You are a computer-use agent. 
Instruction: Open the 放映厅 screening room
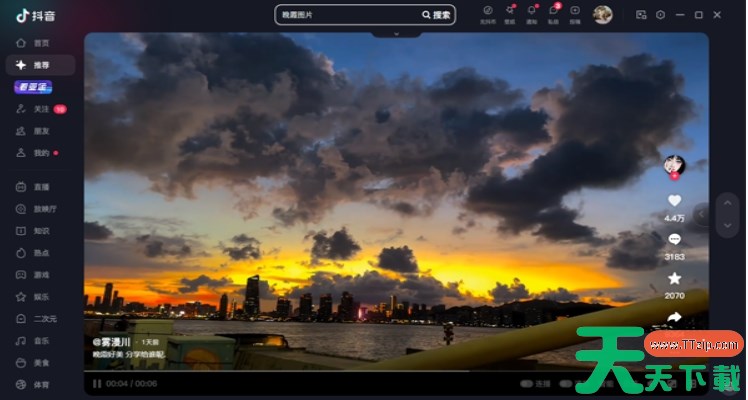[36, 209]
